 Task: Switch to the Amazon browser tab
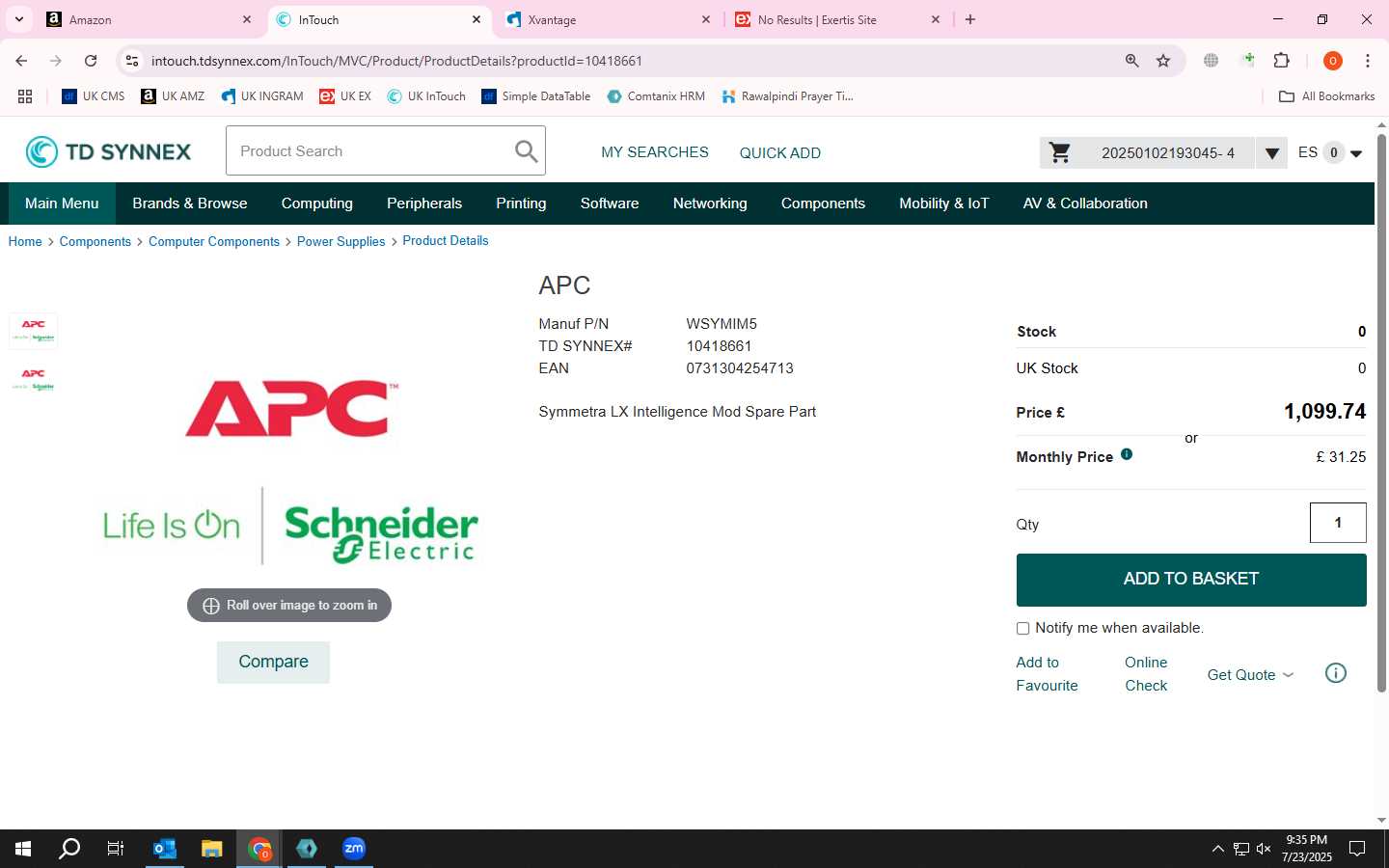[150, 19]
